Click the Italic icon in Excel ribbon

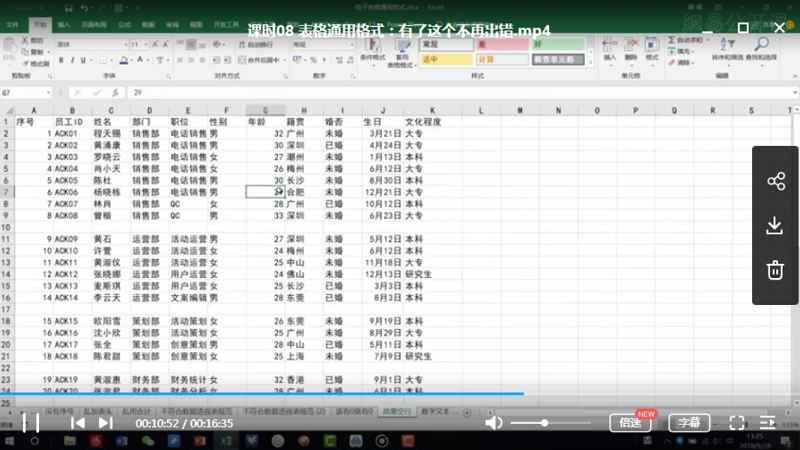pos(73,61)
